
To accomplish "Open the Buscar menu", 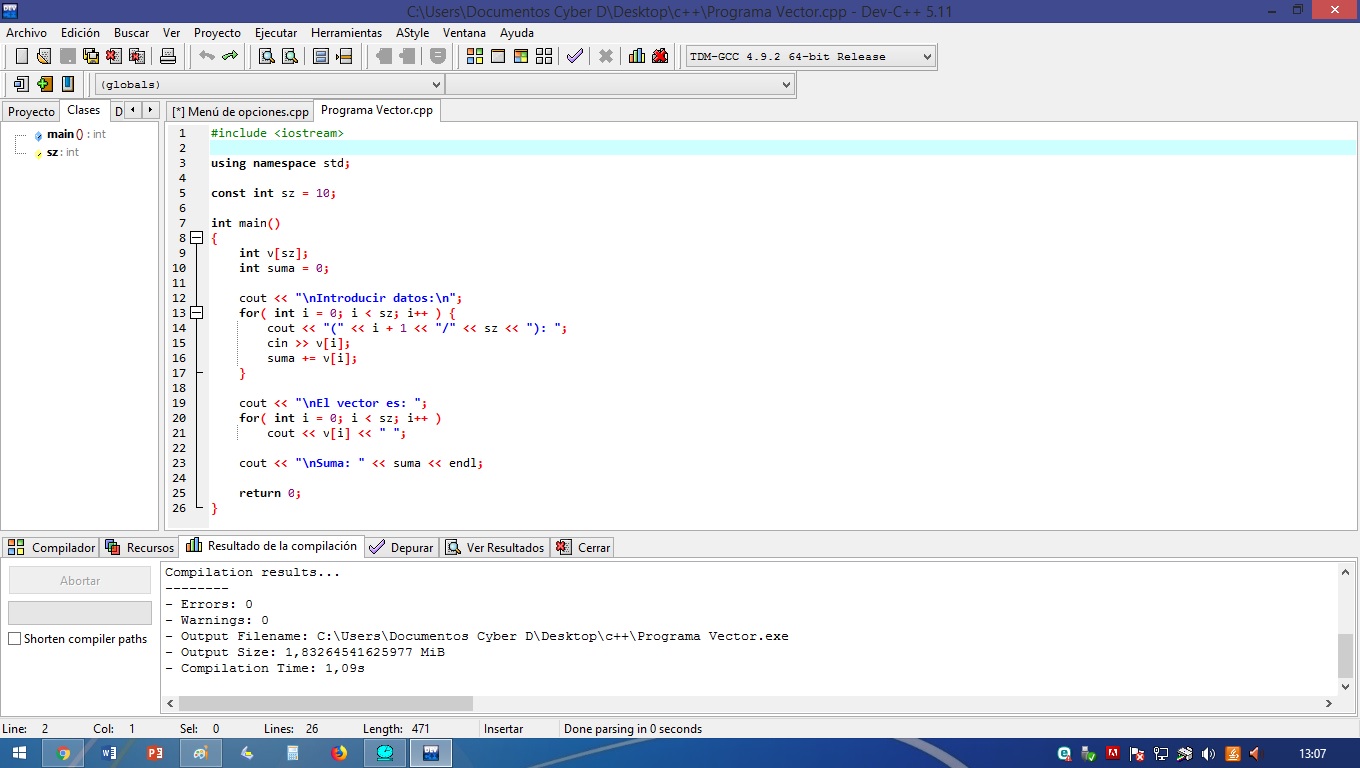I will coord(131,33).
